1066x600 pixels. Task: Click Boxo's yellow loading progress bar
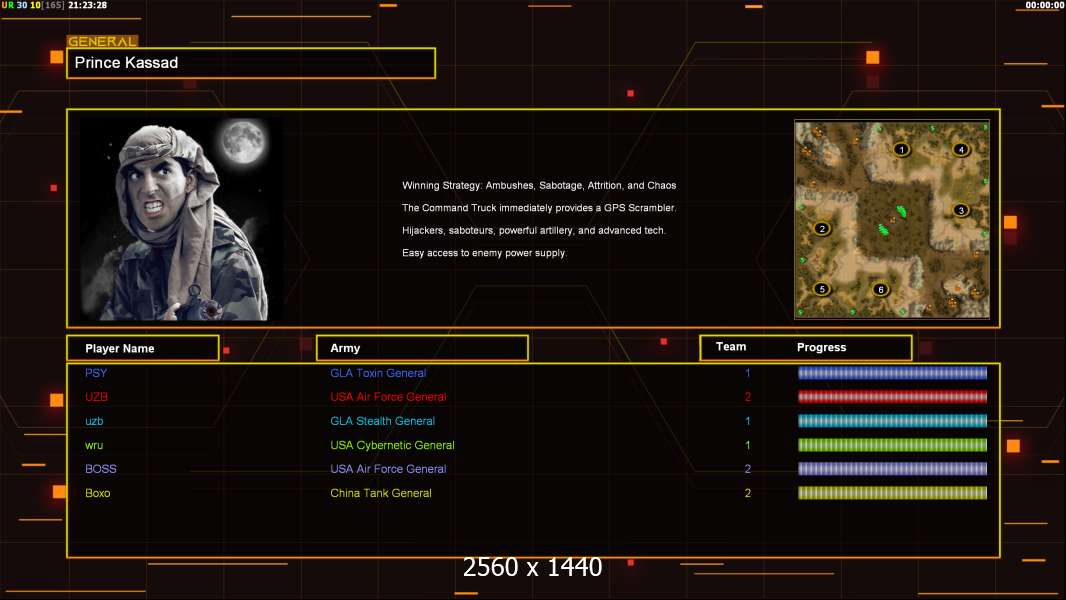coord(892,493)
